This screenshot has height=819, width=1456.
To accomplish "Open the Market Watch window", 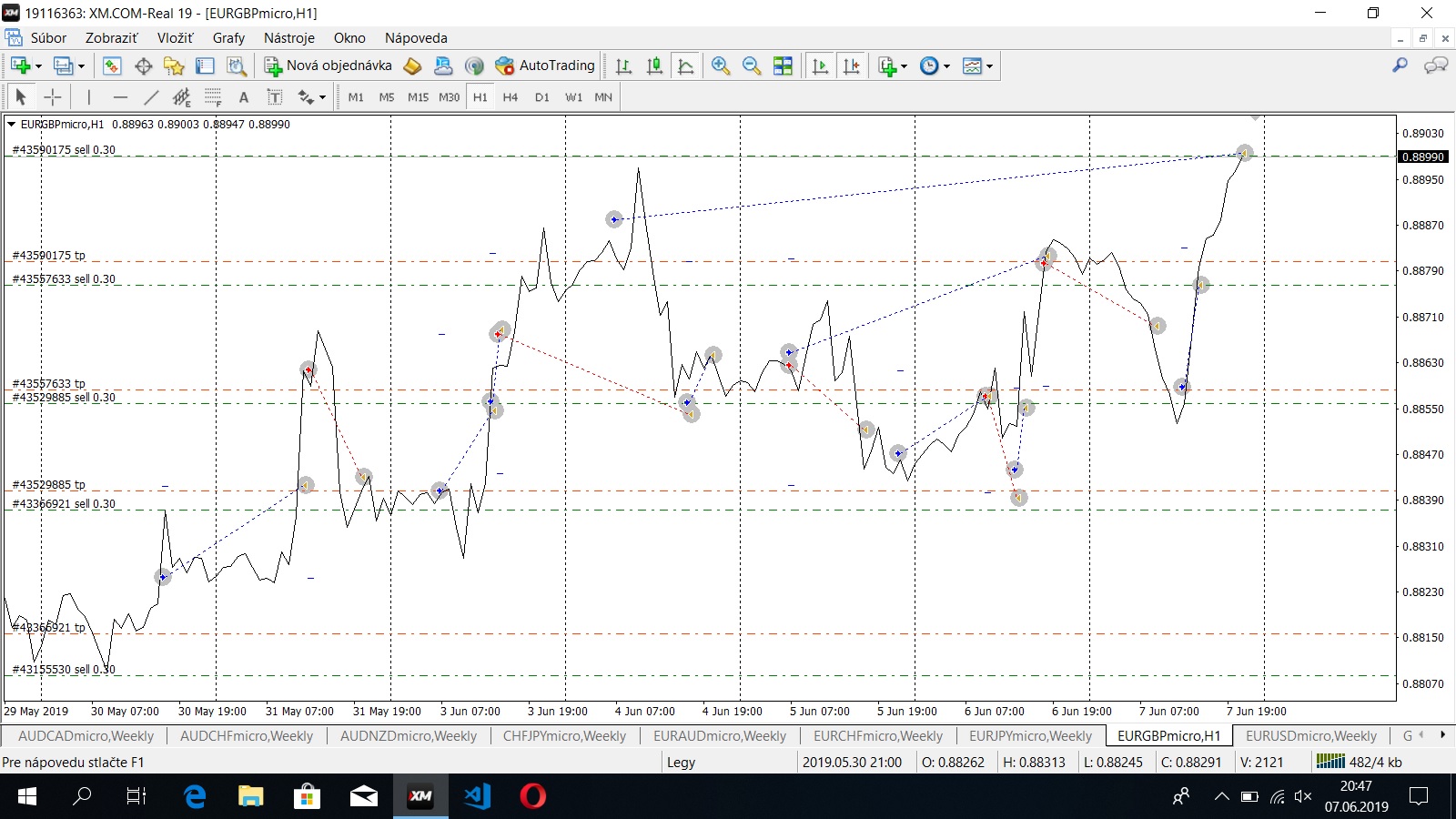I will [x=112, y=66].
